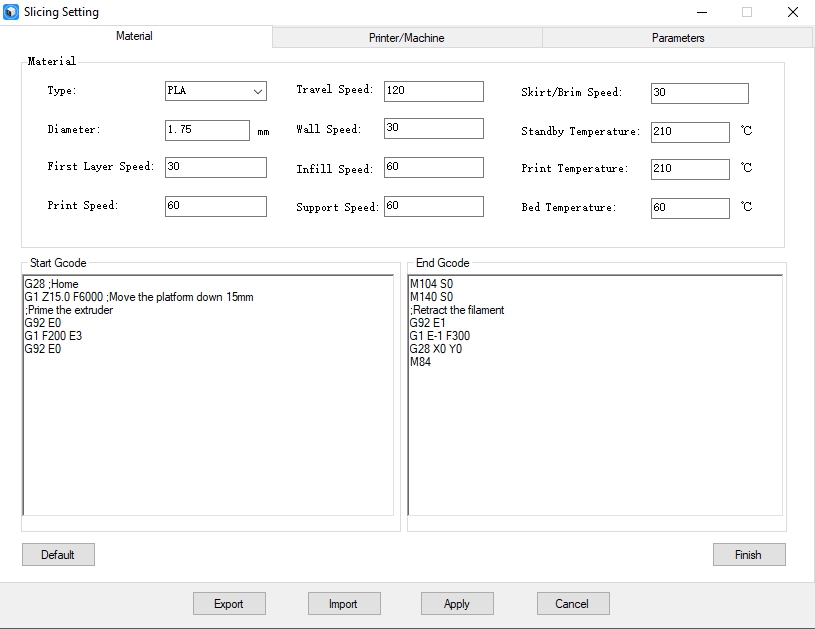
Task: Click ';Prime the extruder' comment line
Action: click(69, 310)
